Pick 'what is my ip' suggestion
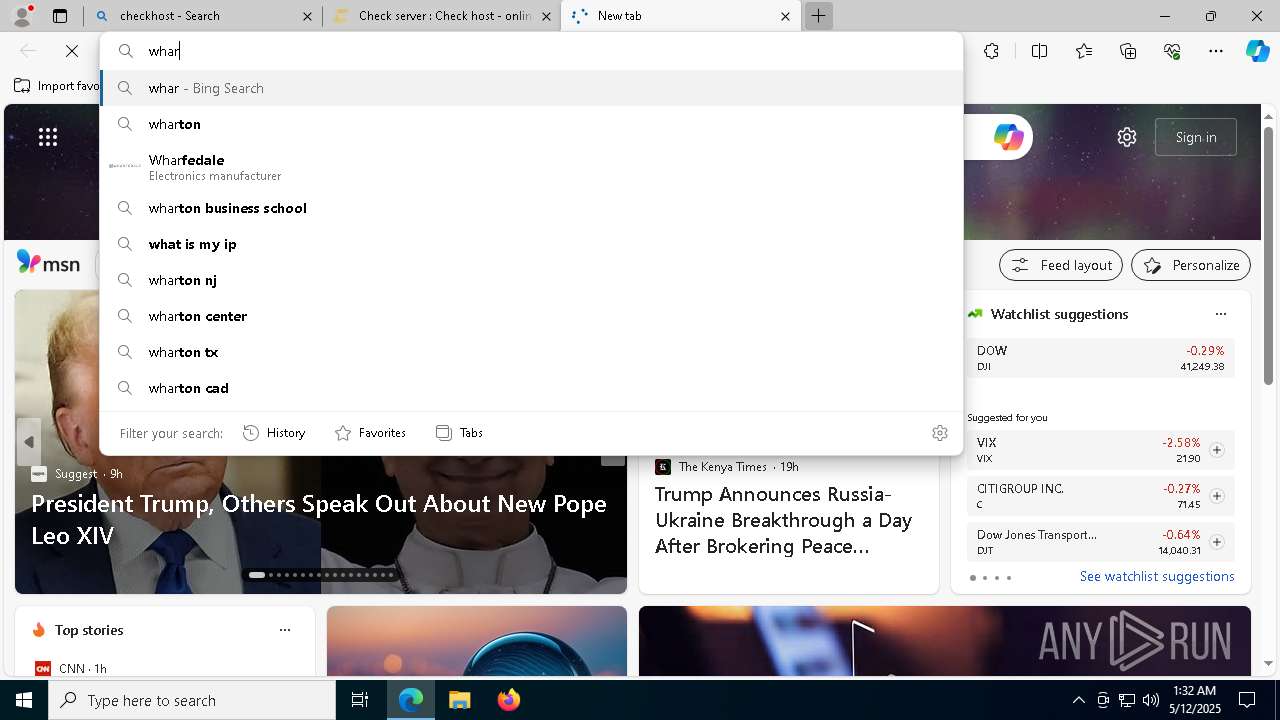This screenshot has width=1280, height=720. click(x=531, y=244)
